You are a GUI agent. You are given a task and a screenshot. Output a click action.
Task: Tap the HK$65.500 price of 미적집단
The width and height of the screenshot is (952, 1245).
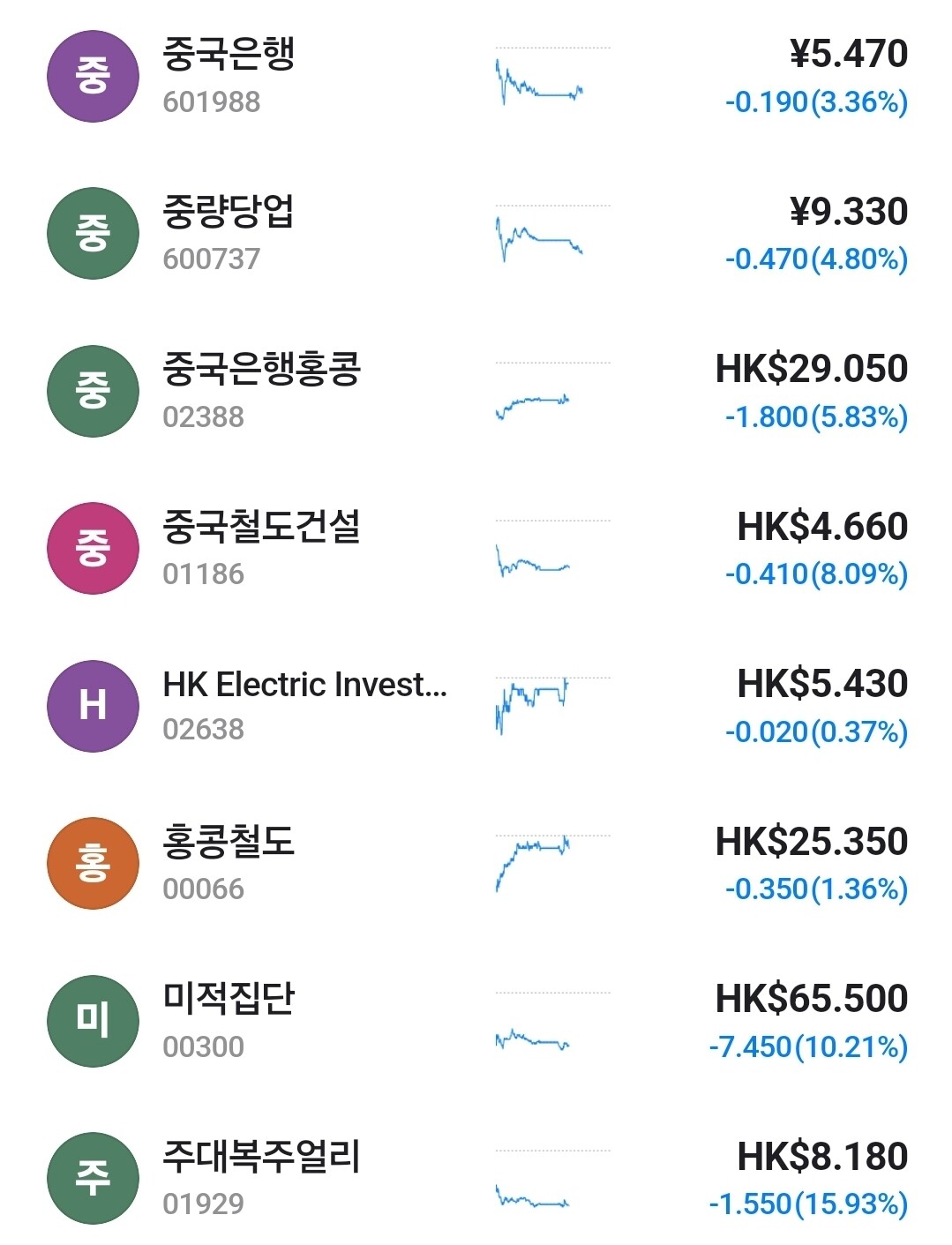coord(811,999)
